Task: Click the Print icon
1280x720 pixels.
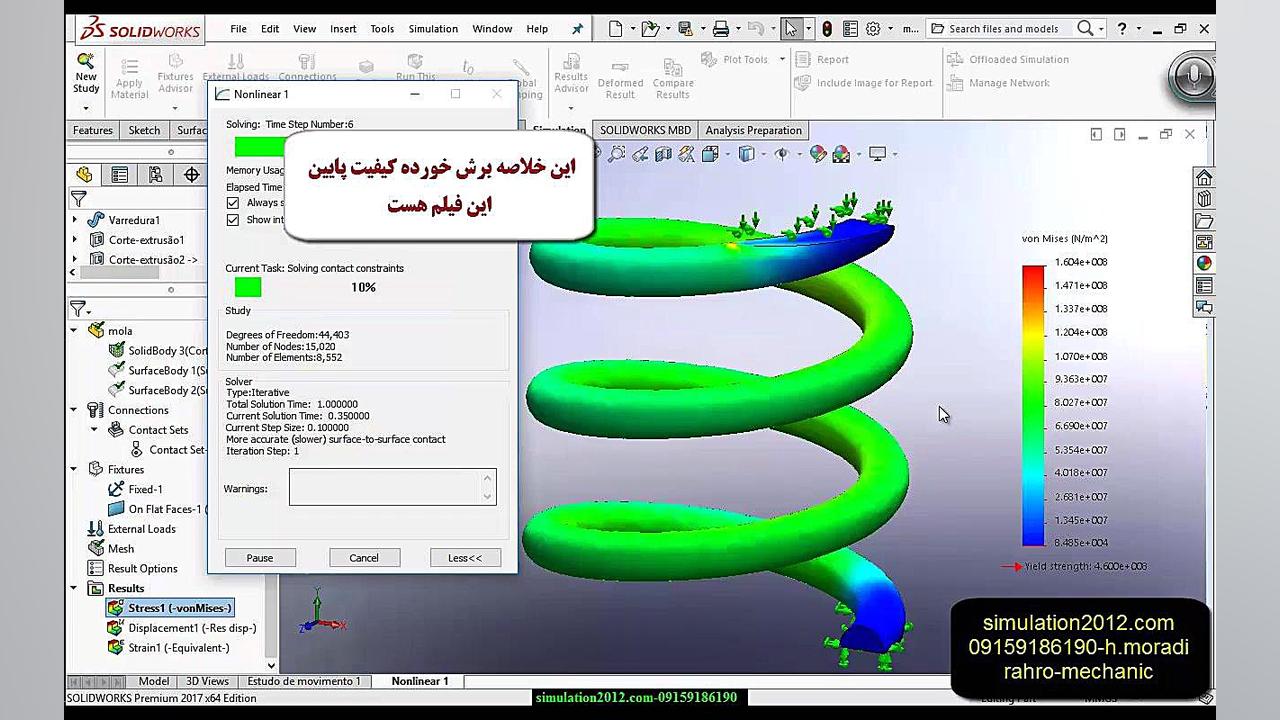Action: coord(720,29)
